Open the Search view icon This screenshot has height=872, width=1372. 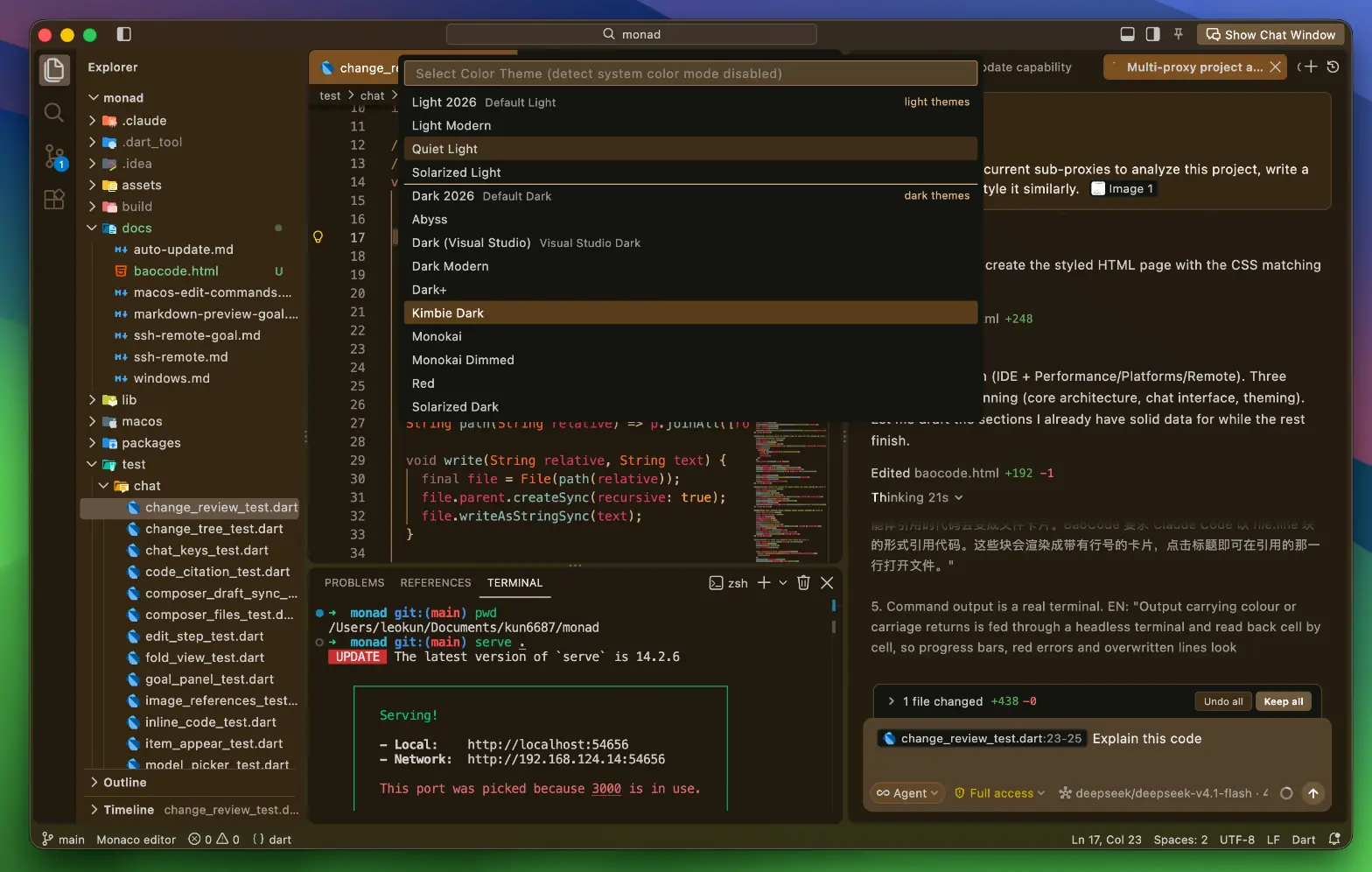(x=54, y=113)
